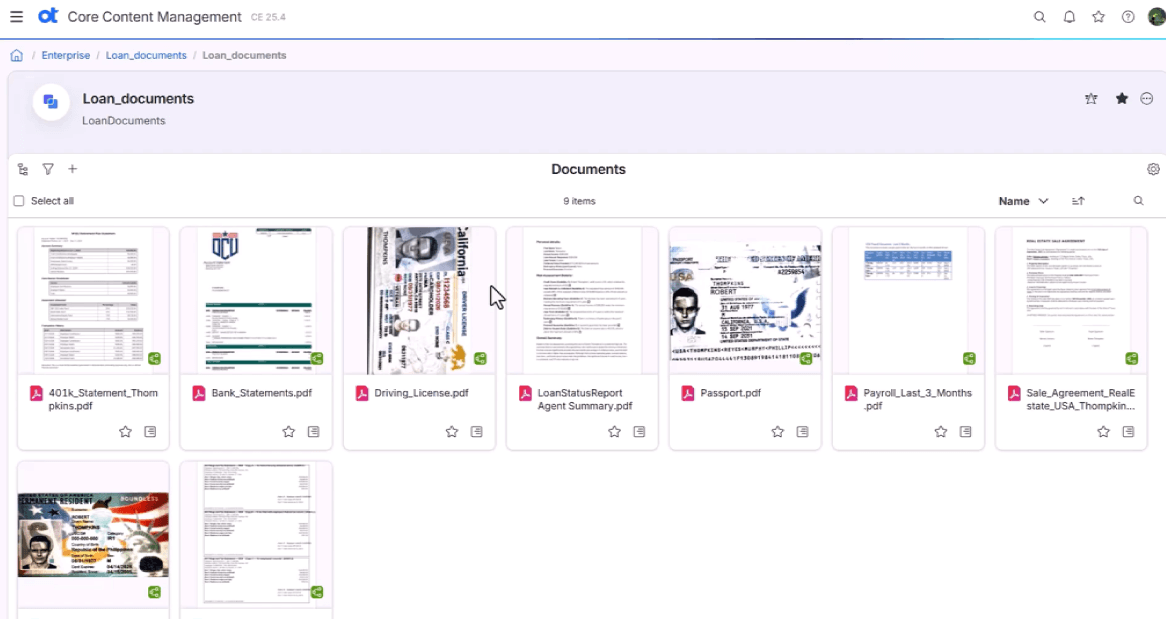Expand details for Driving_License.pdf
This screenshot has width=1166, height=619.
pyautogui.click(x=476, y=431)
